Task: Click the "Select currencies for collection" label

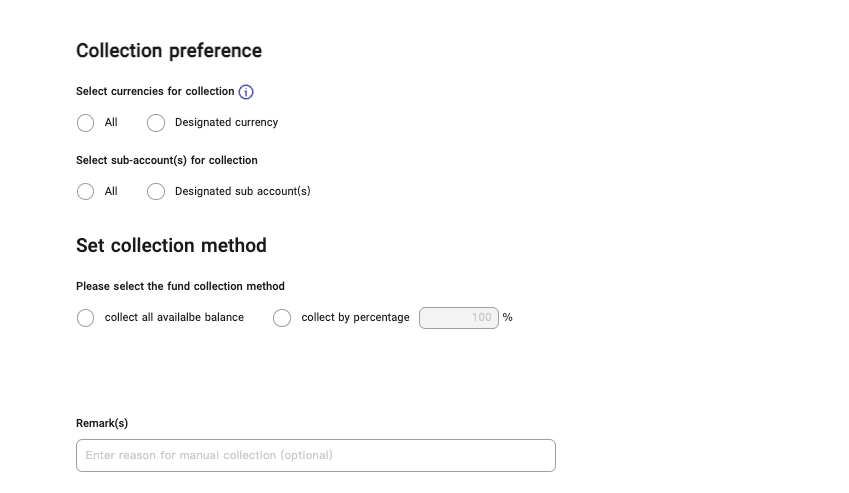Action: coord(155,92)
